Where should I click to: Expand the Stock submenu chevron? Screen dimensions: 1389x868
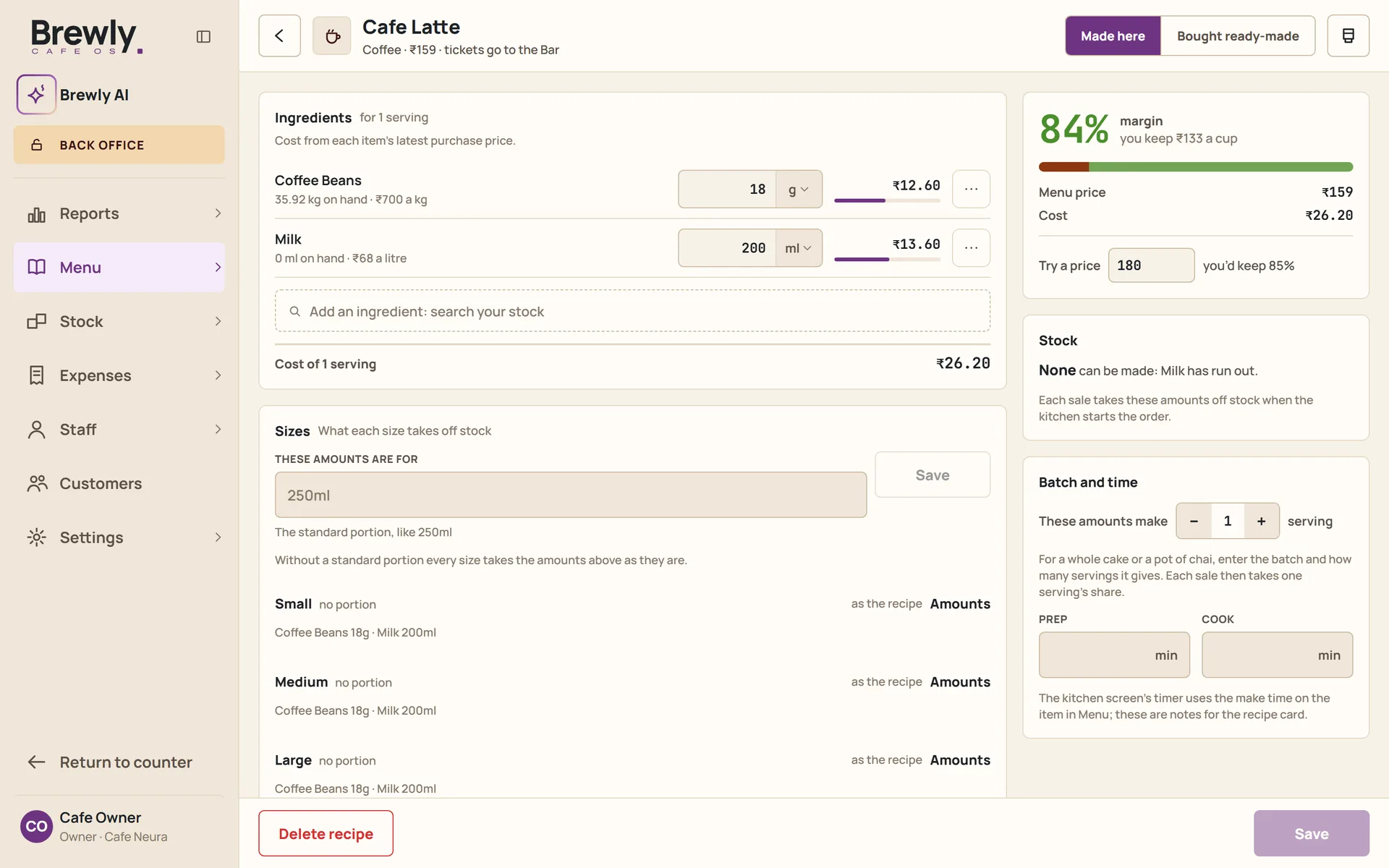pos(218,321)
